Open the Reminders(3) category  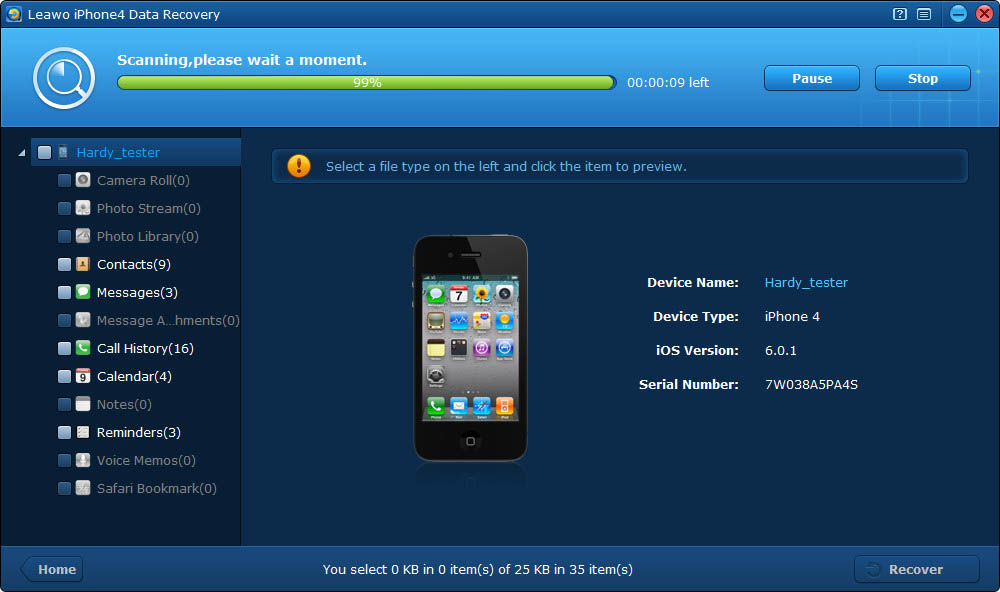click(138, 433)
